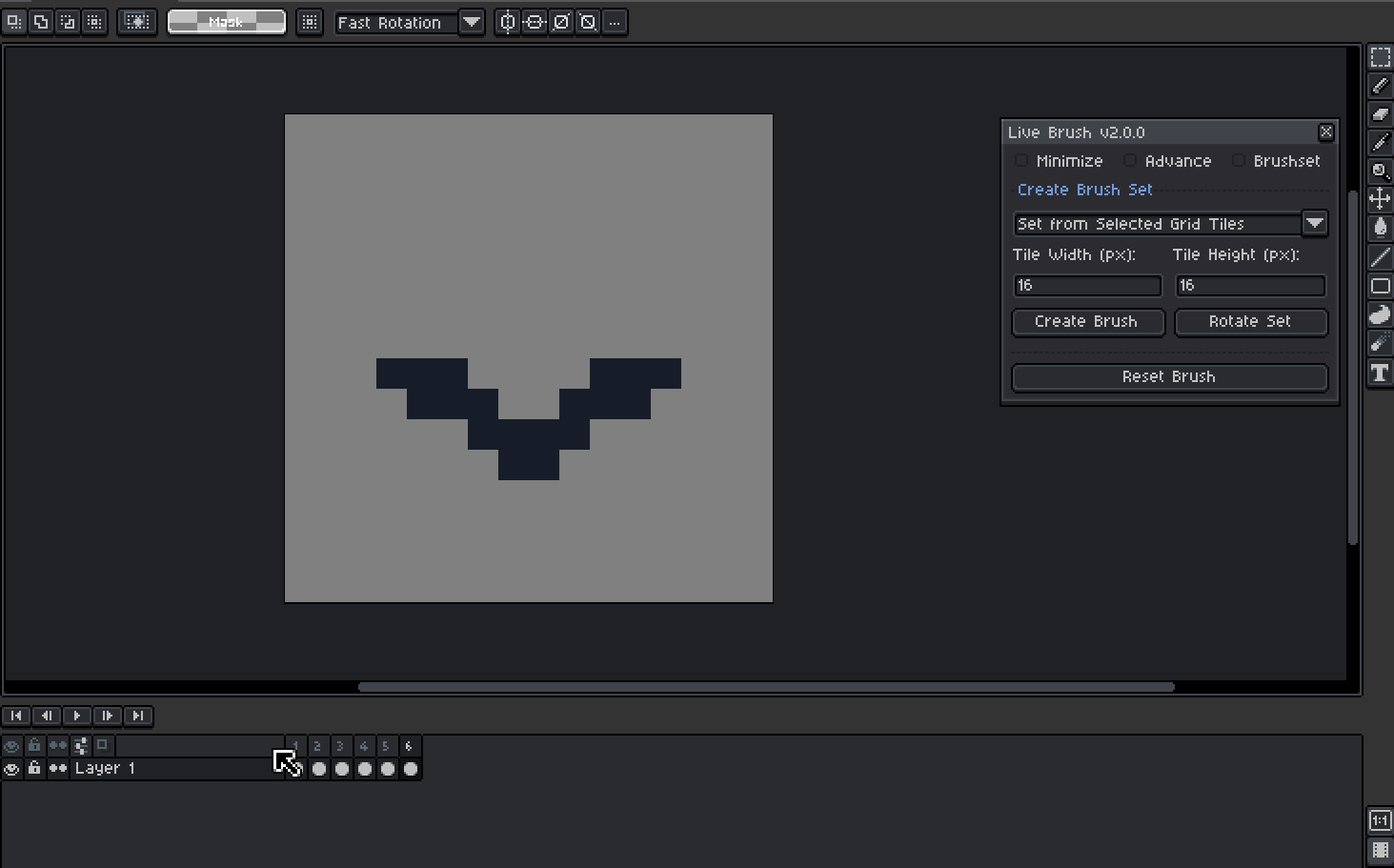The image size is (1394, 868).
Task: Select the Eraser tool
Action: tap(1380, 114)
